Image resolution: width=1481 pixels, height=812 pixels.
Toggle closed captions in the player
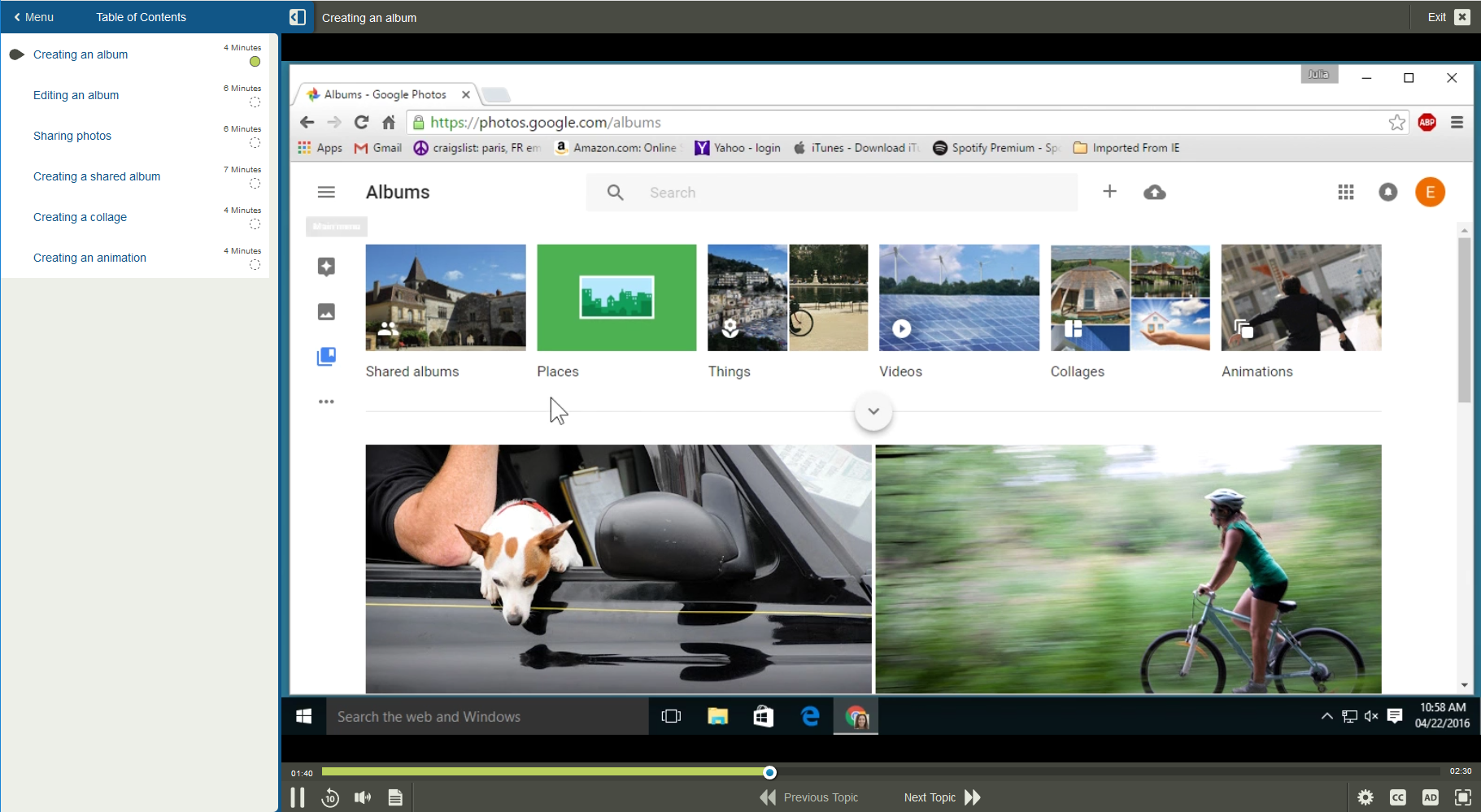point(1398,797)
